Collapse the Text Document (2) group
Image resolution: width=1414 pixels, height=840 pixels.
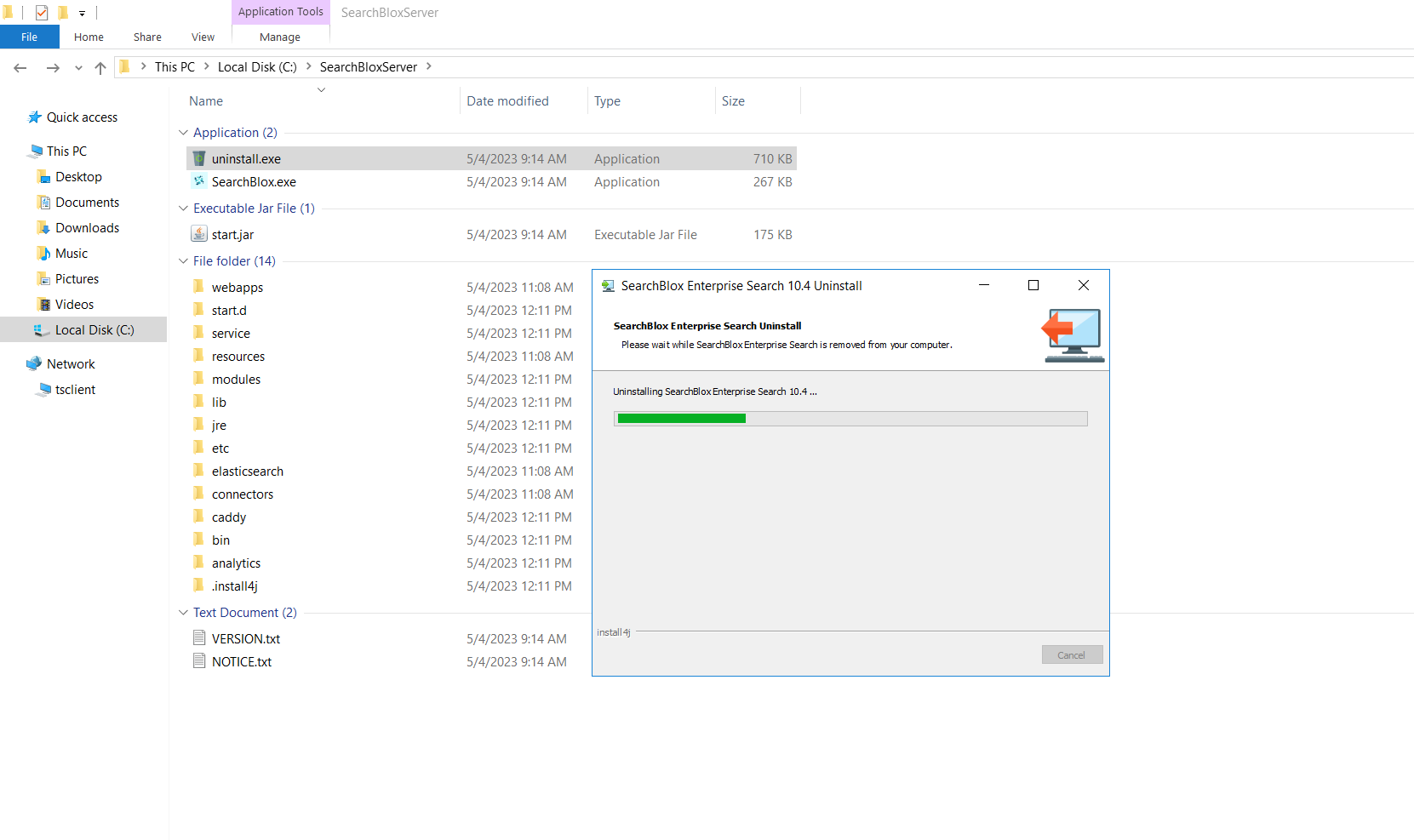183,613
